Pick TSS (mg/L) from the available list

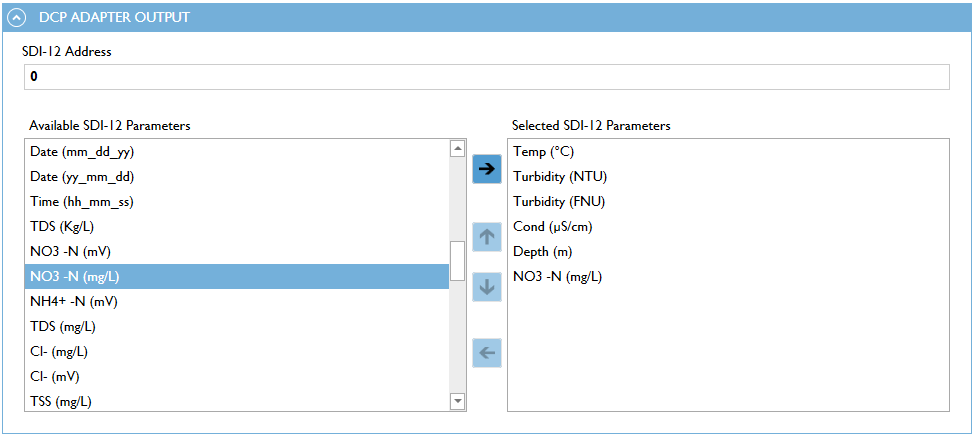click(x=61, y=402)
